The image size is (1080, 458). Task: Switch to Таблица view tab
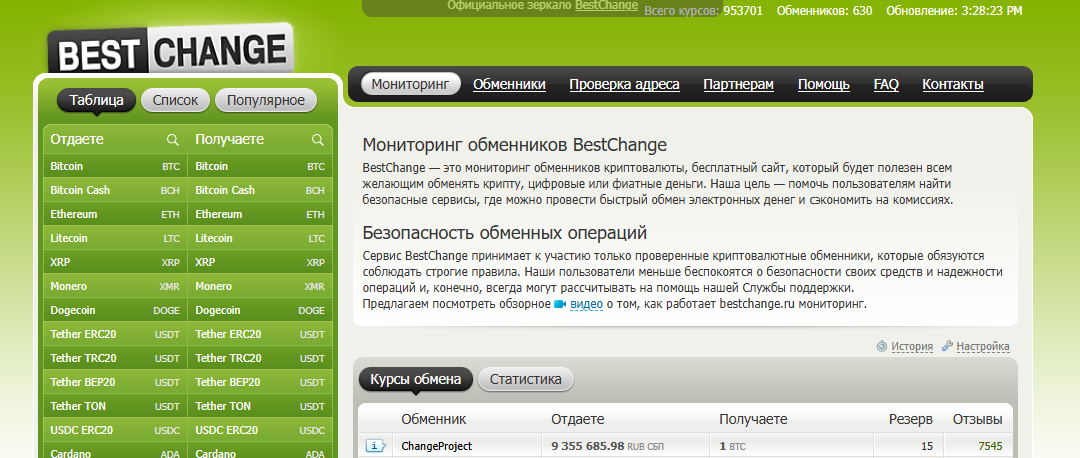96,101
